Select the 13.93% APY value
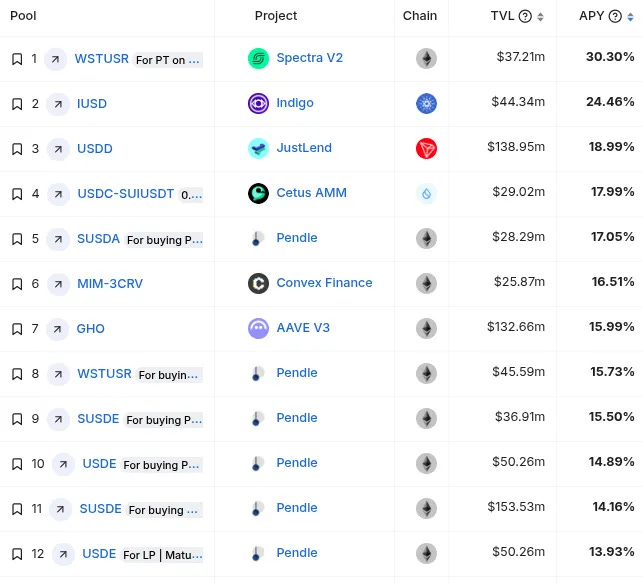The image size is (643, 584). click(x=611, y=552)
